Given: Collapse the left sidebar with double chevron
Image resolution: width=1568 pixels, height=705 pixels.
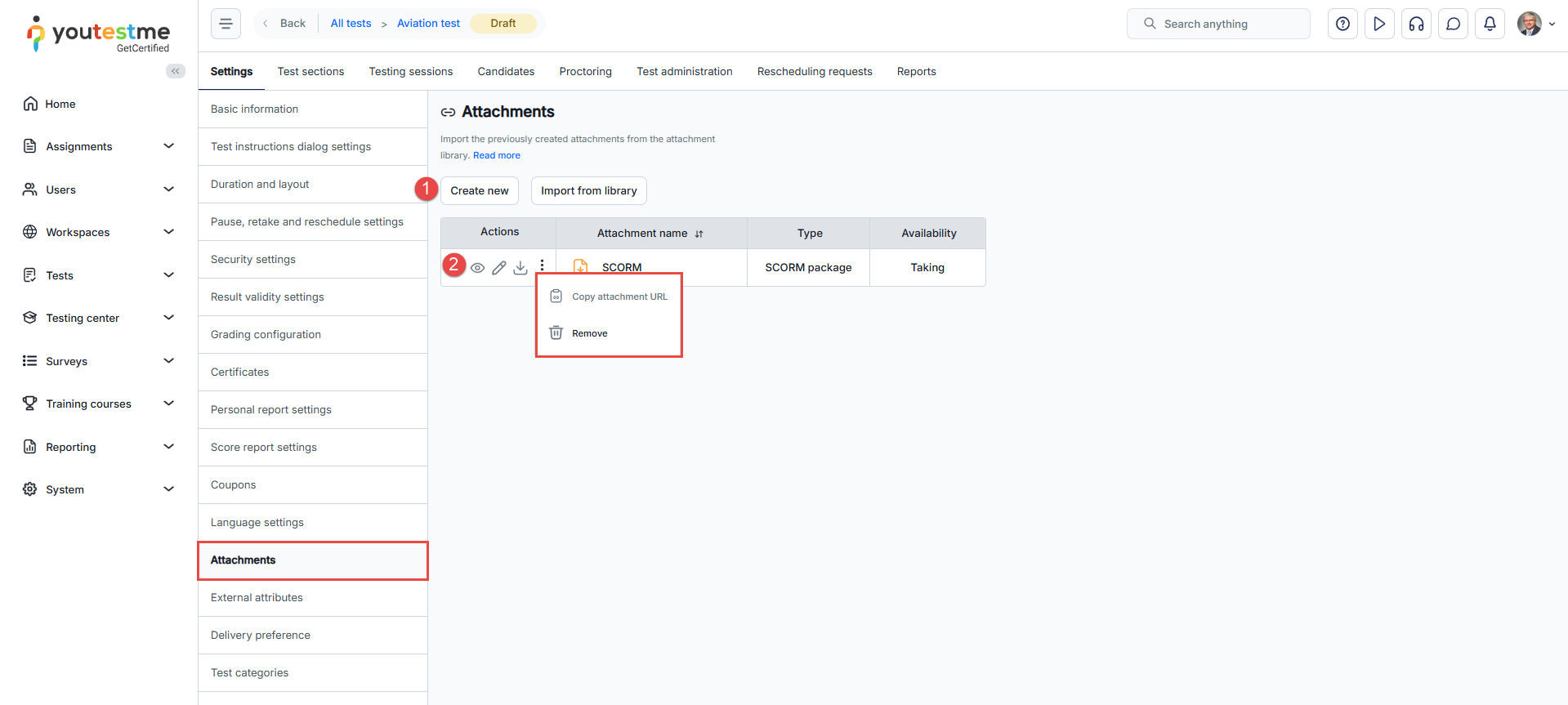Looking at the screenshot, I should (176, 71).
